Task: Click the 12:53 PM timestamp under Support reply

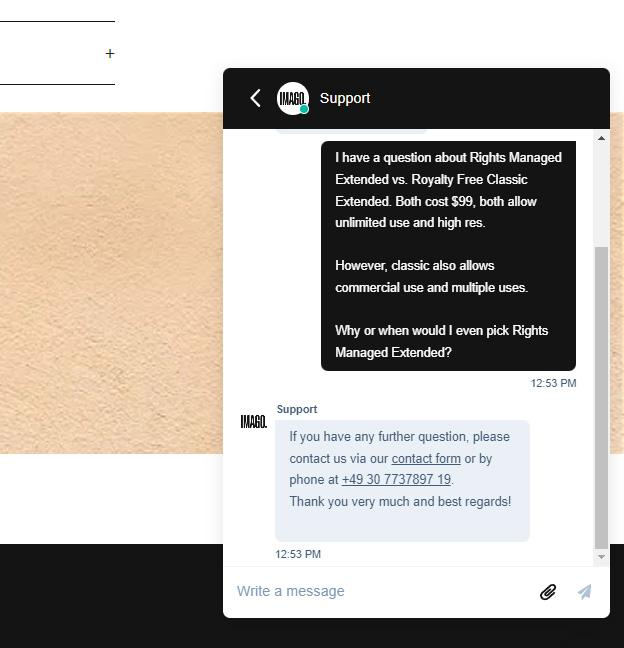Action: [x=298, y=554]
